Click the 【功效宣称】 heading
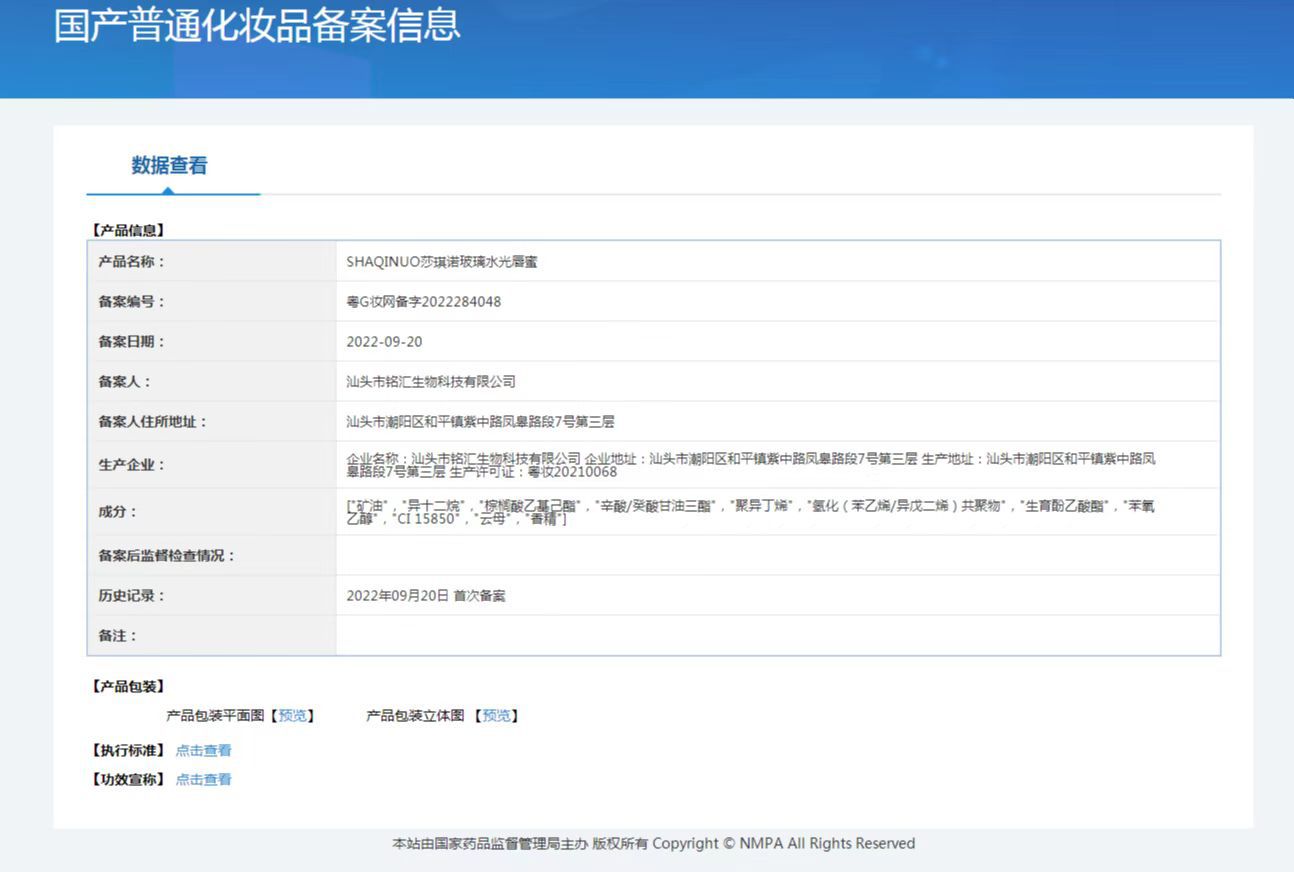Viewport: 1294px width, 872px height. click(127, 780)
